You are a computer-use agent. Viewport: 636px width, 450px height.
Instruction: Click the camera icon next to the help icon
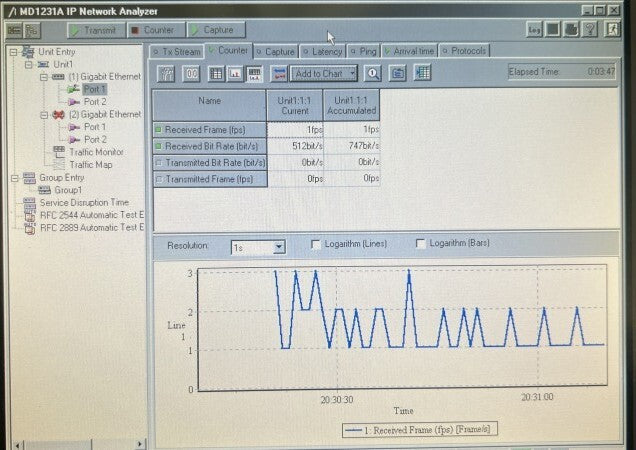coord(571,30)
